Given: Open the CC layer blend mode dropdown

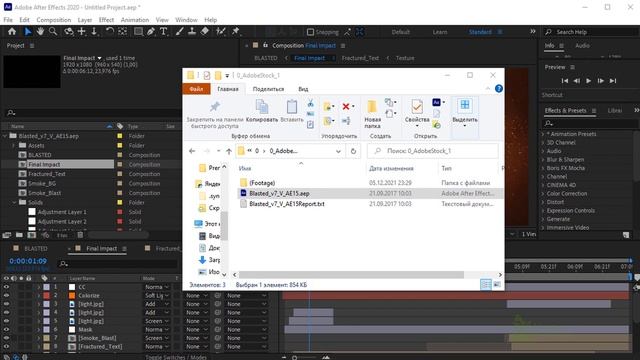Looking at the screenshot, I should pyautogui.click(x=157, y=287).
